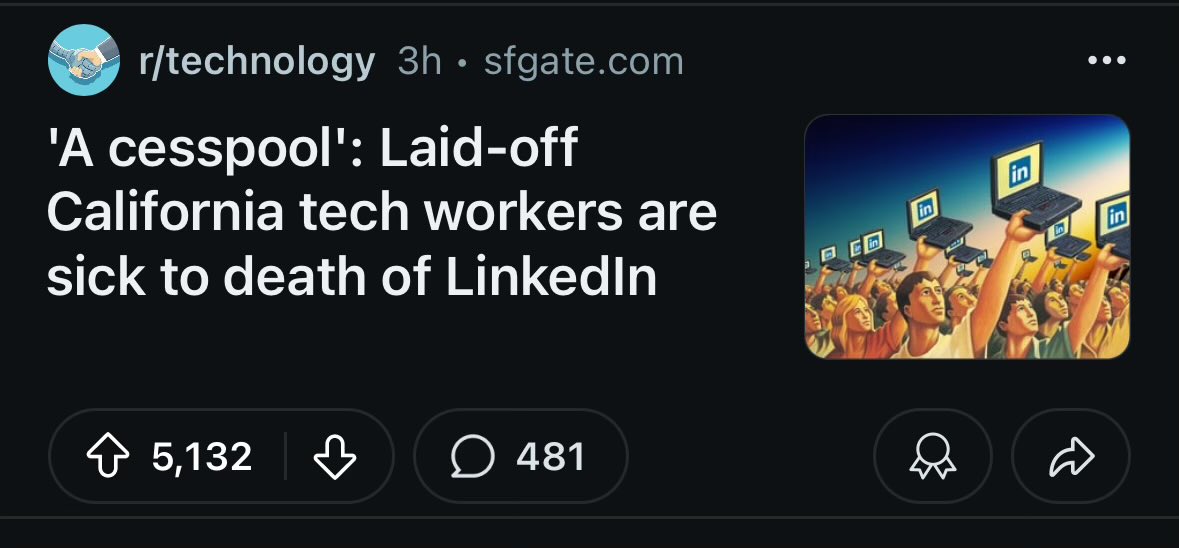1179x548 pixels.
Task: Click the r/technology community avatar
Action: pyautogui.click(x=83, y=61)
